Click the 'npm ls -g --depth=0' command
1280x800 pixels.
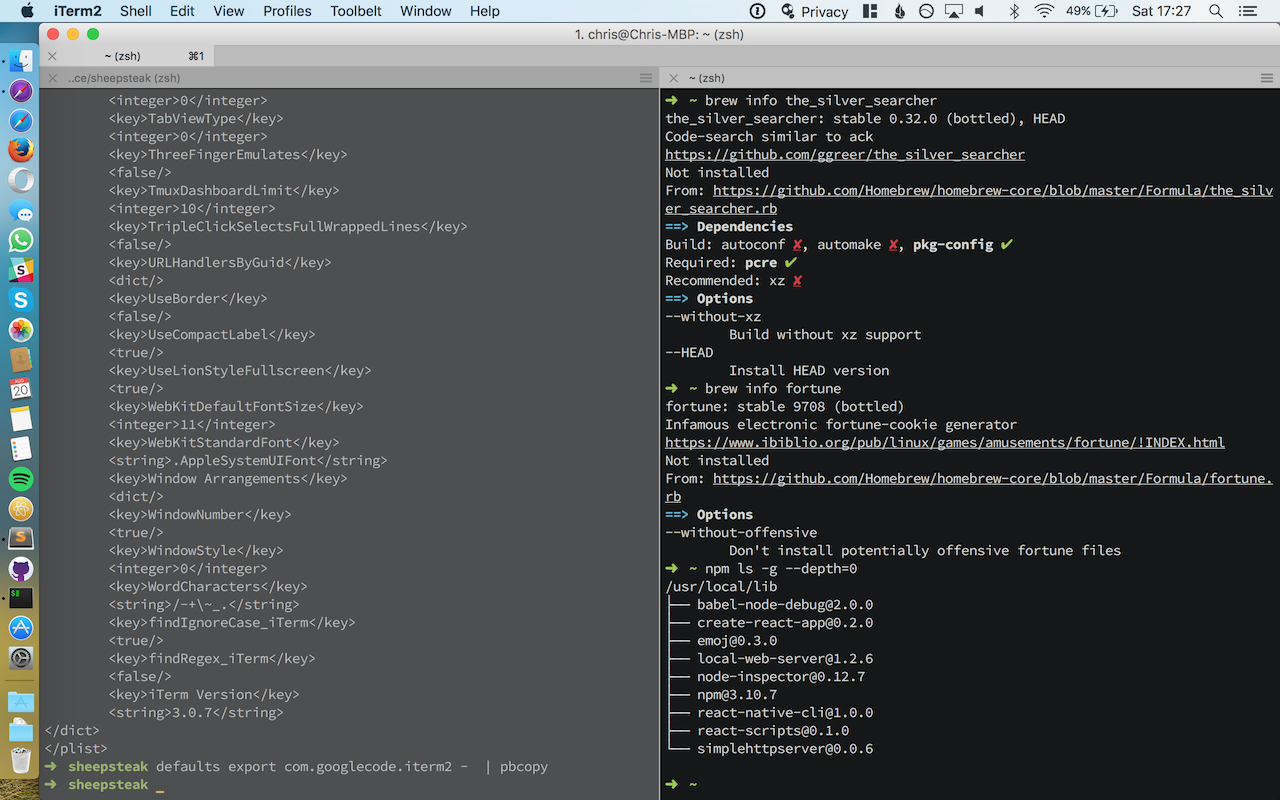(x=781, y=569)
